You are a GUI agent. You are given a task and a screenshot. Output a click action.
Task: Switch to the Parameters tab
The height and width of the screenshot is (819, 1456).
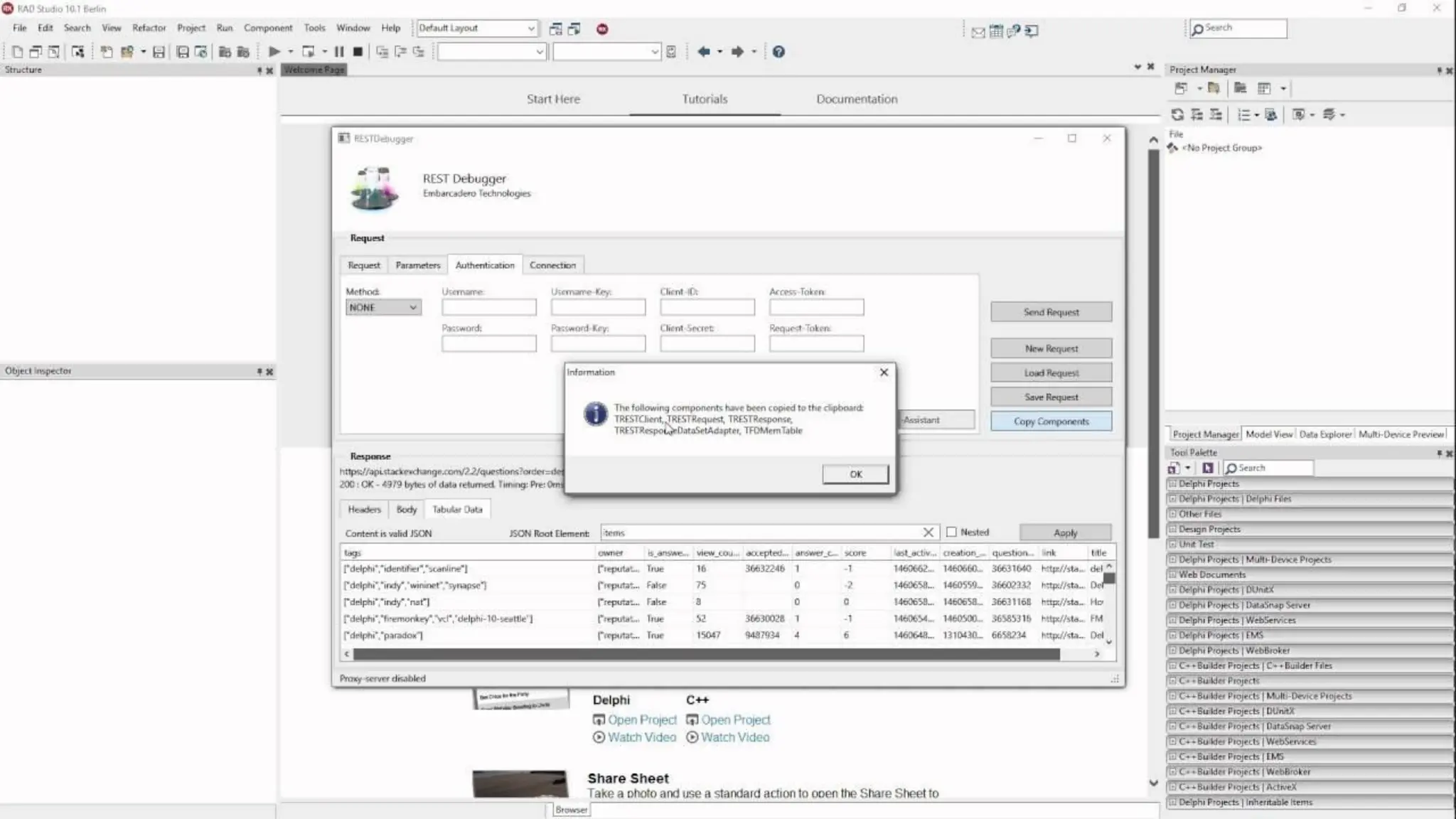tap(417, 265)
